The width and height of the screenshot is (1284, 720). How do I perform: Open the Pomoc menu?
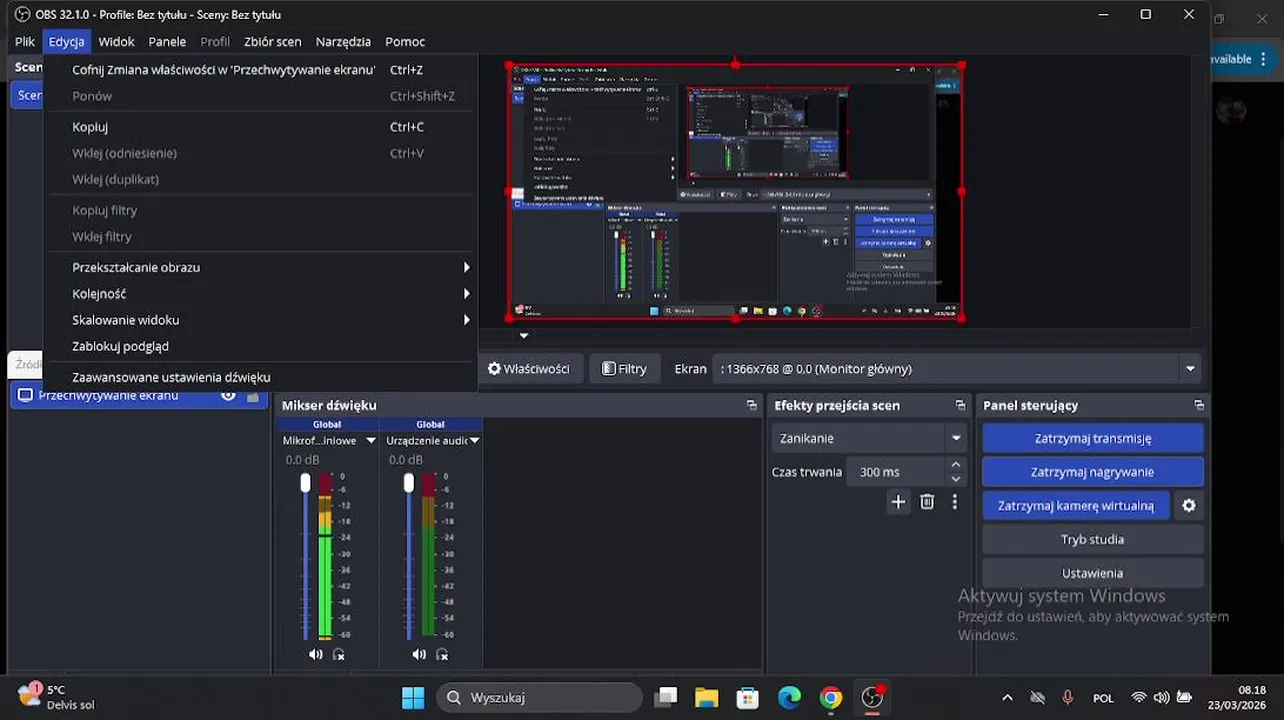[405, 41]
